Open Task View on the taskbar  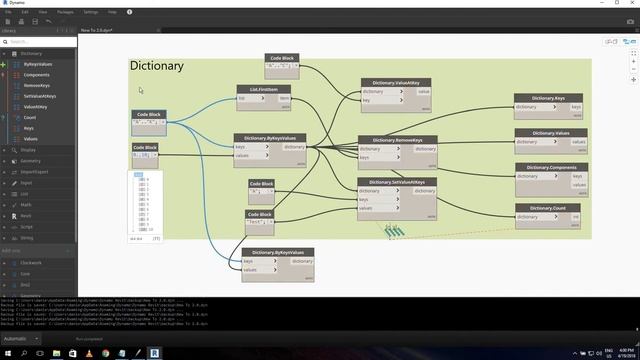(x=40, y=353)
